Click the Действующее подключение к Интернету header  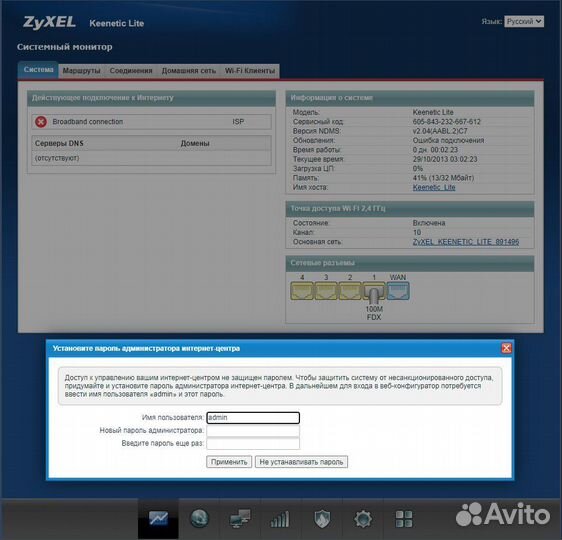(151, 98)
